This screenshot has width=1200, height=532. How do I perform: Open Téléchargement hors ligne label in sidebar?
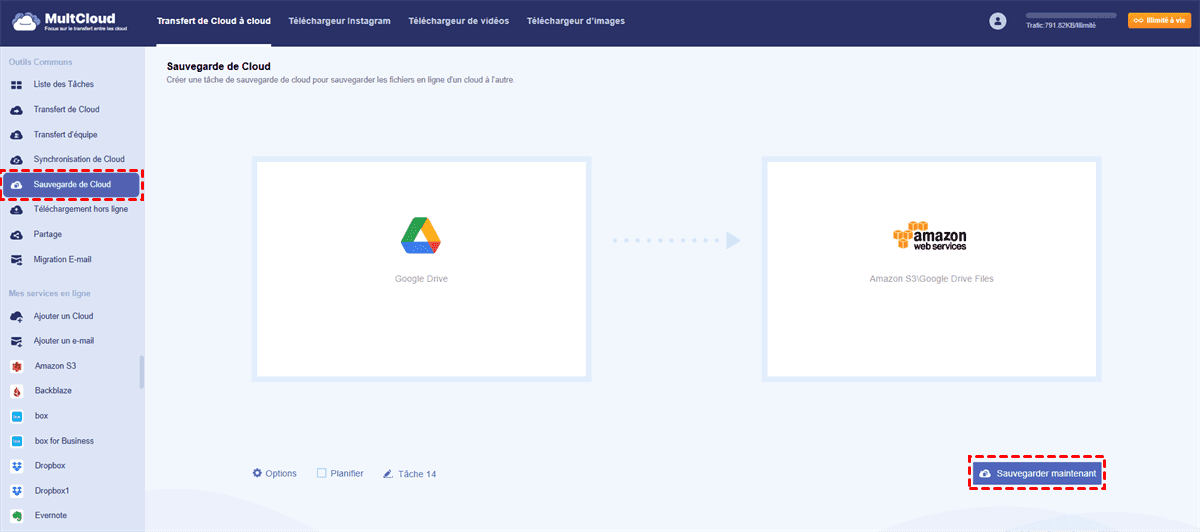(81, 210)
